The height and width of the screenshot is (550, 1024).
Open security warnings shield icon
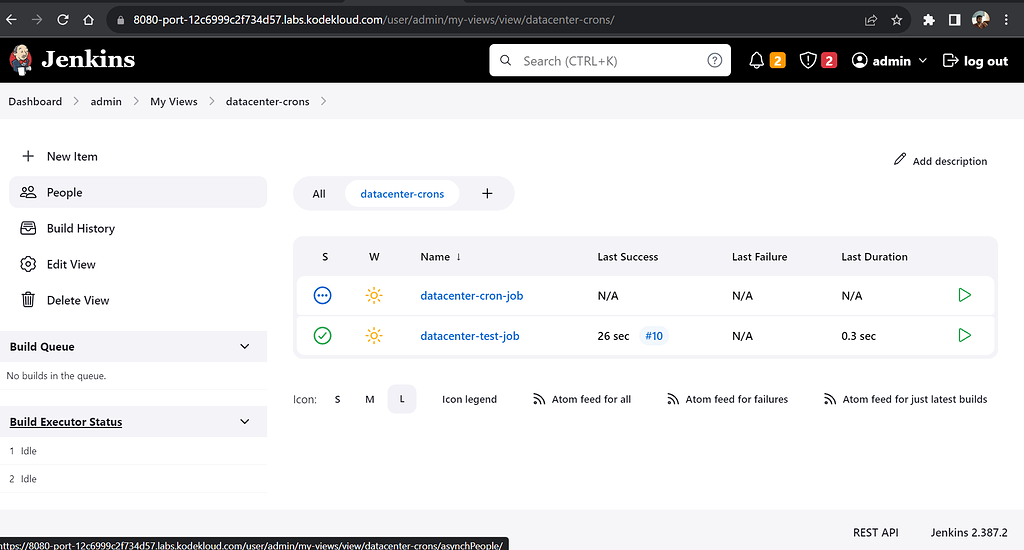point(808,61)
